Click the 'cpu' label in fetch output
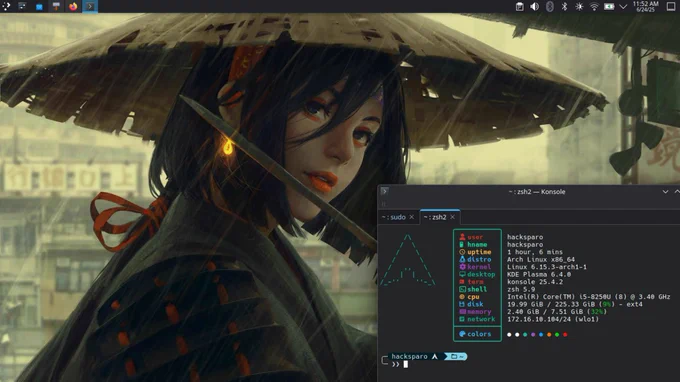 (473, 297)
